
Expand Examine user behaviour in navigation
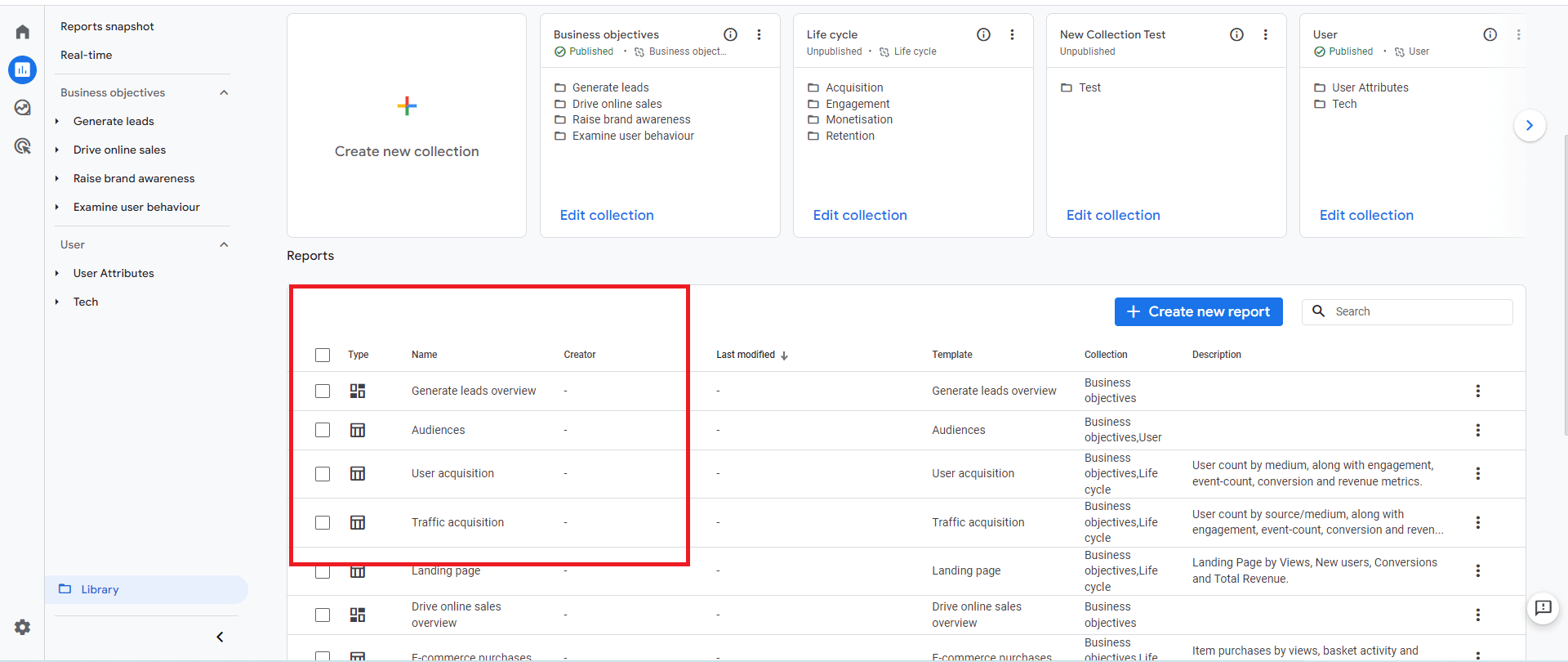tap(57, 207)
